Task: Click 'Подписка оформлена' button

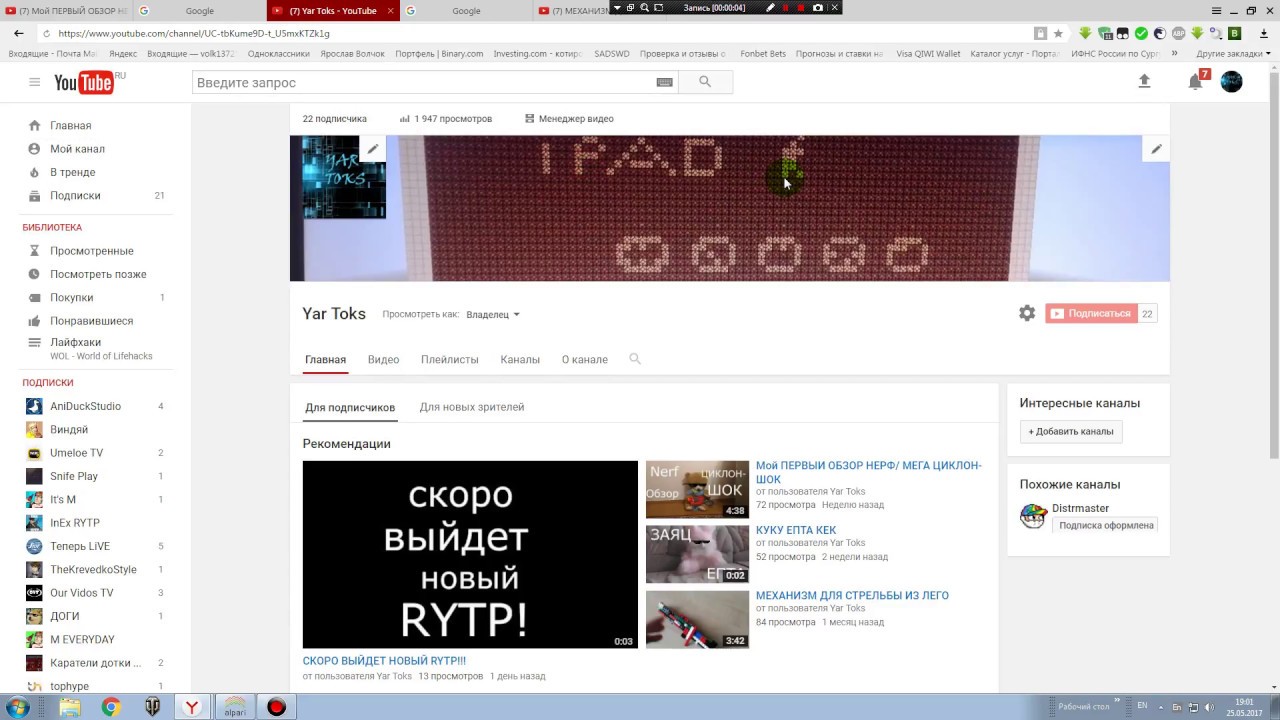Action: [1106, 525]
